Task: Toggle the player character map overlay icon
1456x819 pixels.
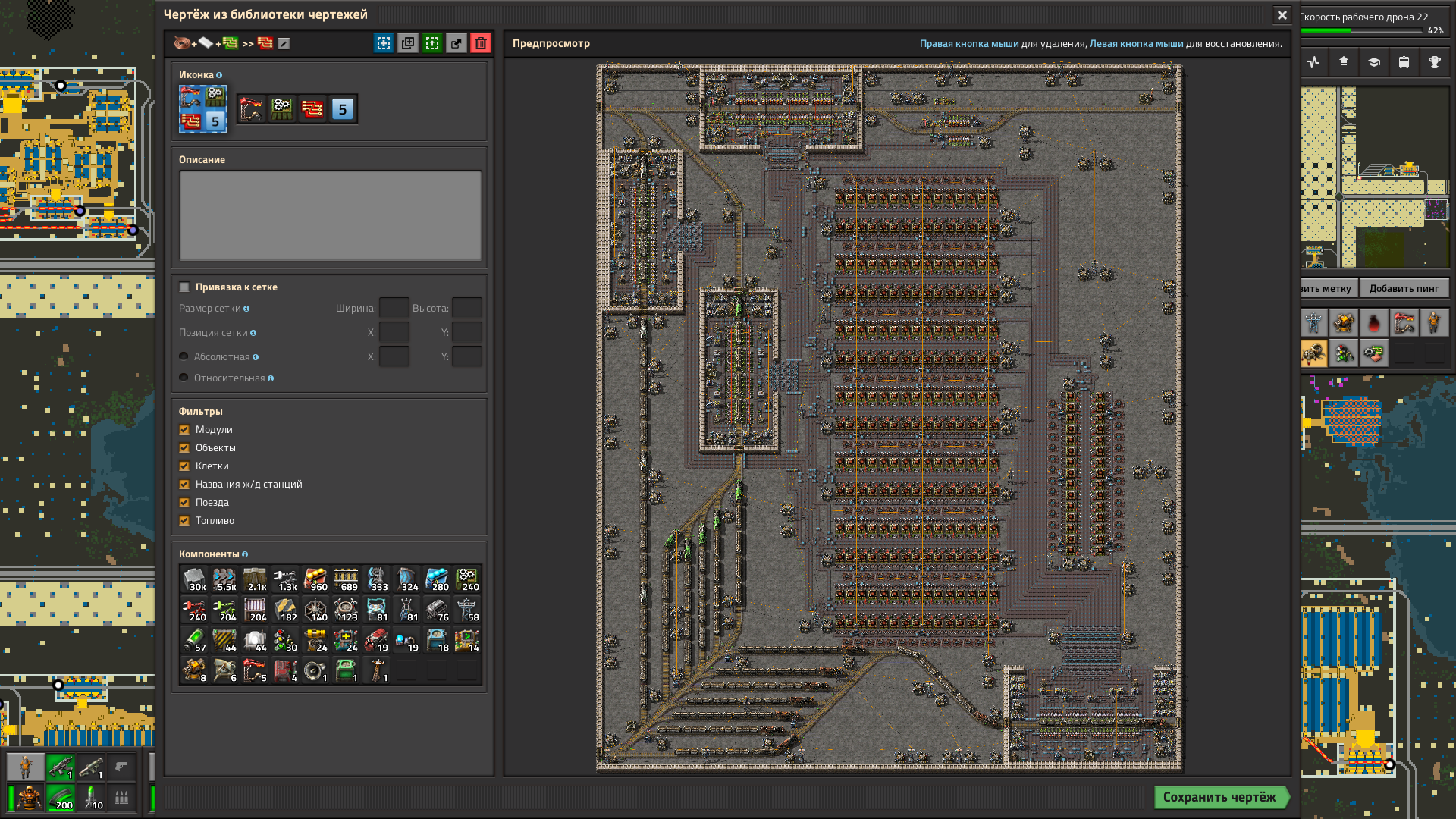Action: [x=1435, y=323]
